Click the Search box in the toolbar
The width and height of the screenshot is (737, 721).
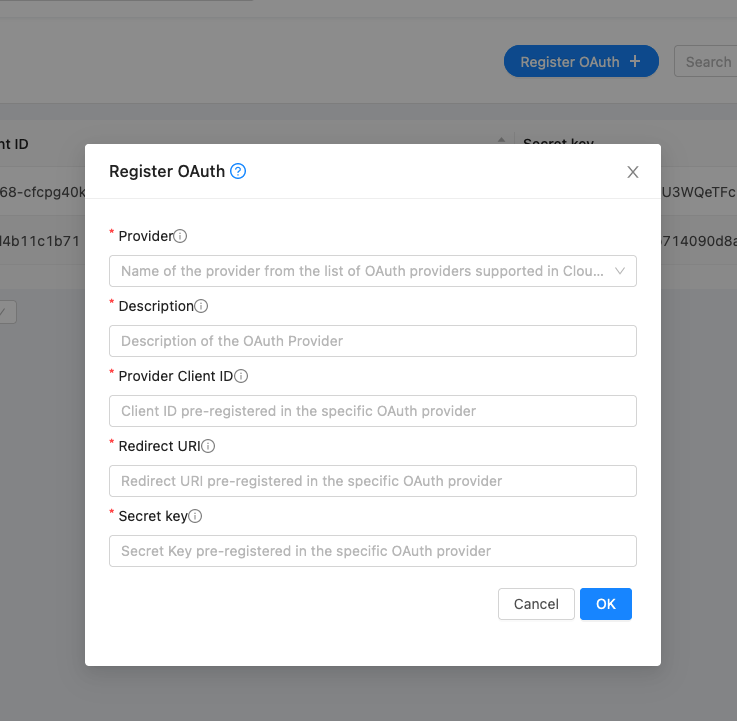(706, 62)
